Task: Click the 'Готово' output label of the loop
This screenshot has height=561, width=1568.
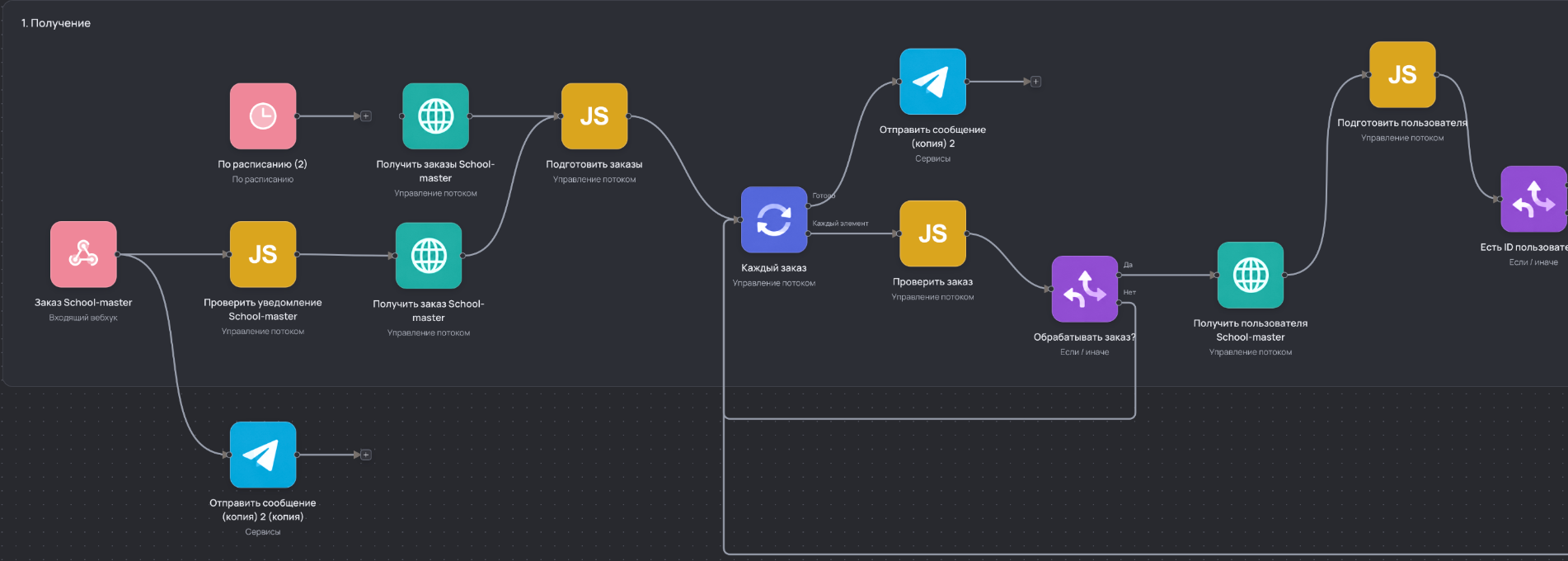Action: (x=824, y=196)
